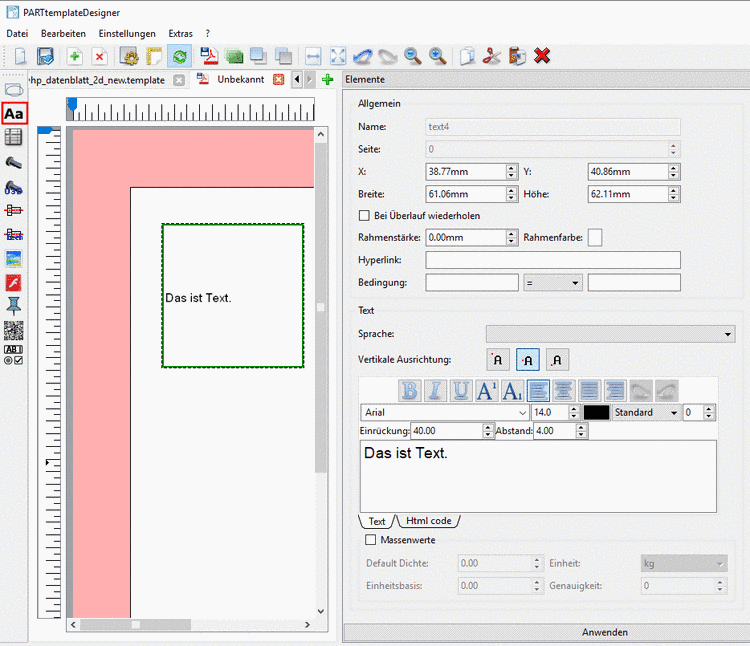Open the Einstellungen menu
The width and height of the screenshot is (750, 646).
[127, 33]
